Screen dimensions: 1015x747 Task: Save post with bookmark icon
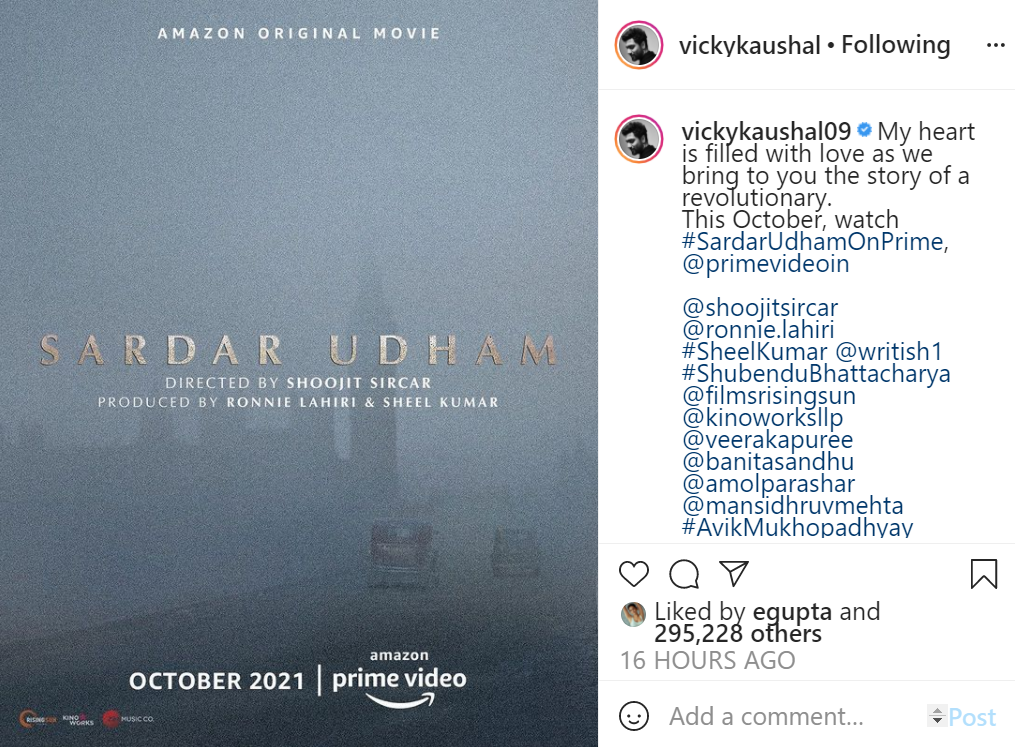coord(983,574)
